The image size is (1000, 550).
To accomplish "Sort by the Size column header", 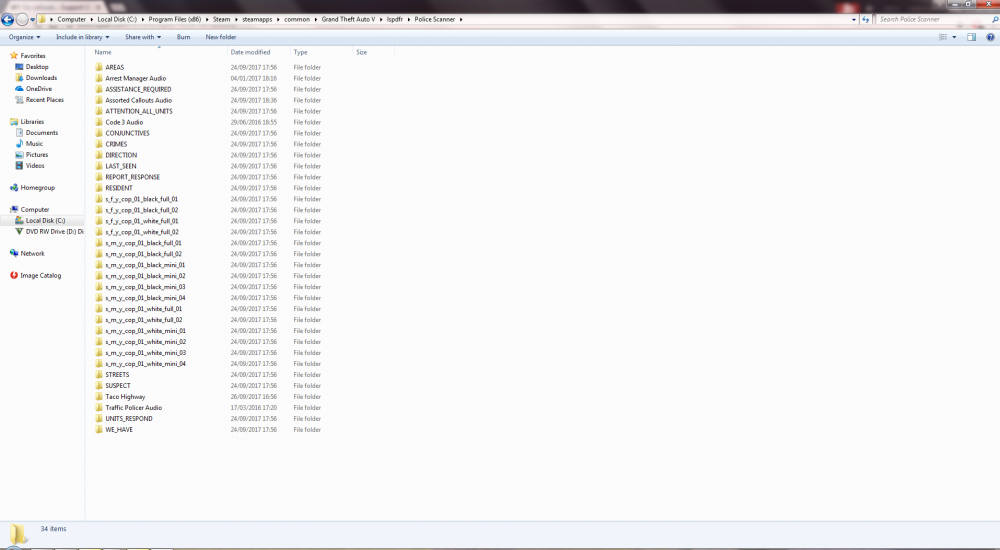I will coord(362,52).
